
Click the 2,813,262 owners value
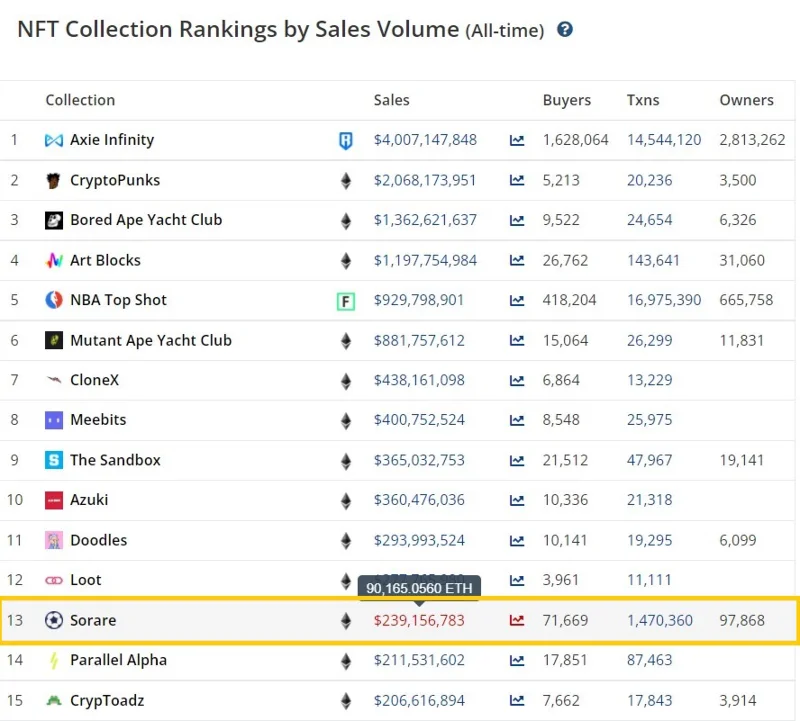tap(752, 140)
